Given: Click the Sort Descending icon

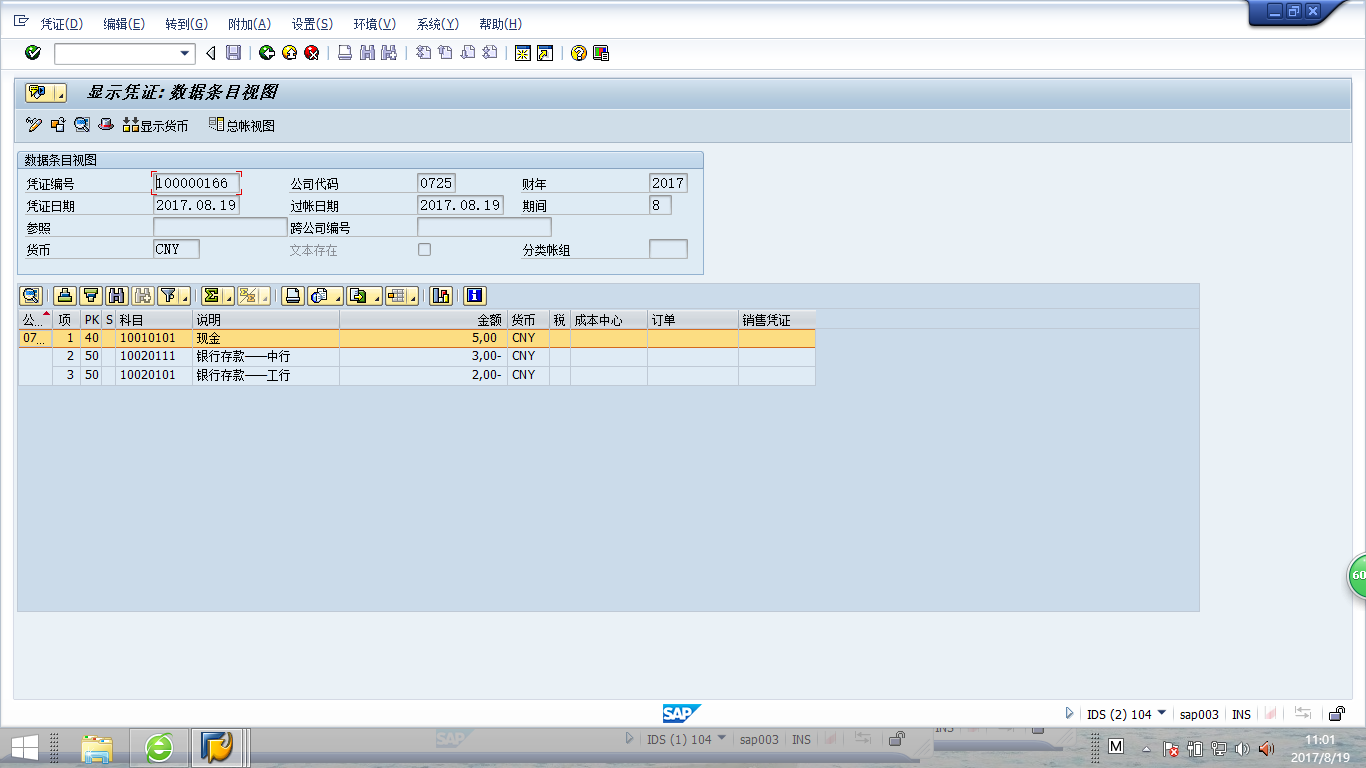Looking at the screenshot, I should (90, 295).
